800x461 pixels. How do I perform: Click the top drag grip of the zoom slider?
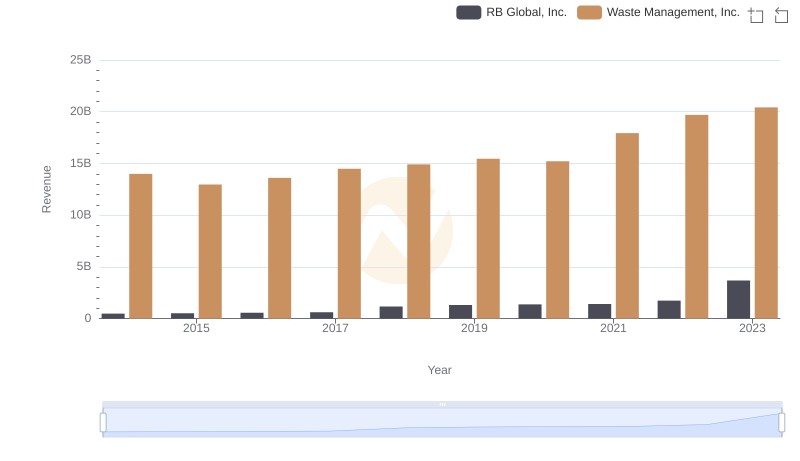(x=442, y=404)
